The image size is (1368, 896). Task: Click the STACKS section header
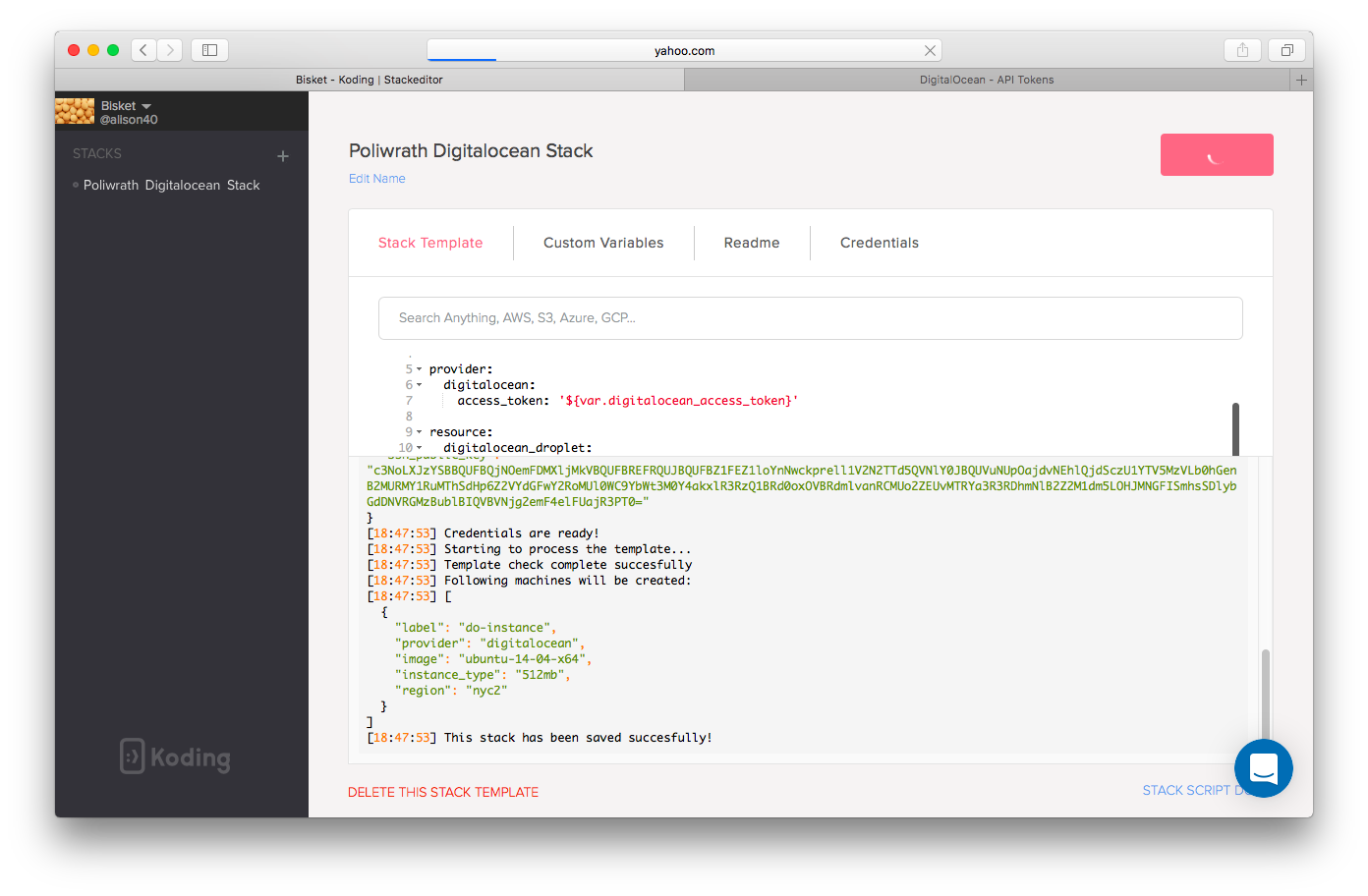tap(97, 154)
